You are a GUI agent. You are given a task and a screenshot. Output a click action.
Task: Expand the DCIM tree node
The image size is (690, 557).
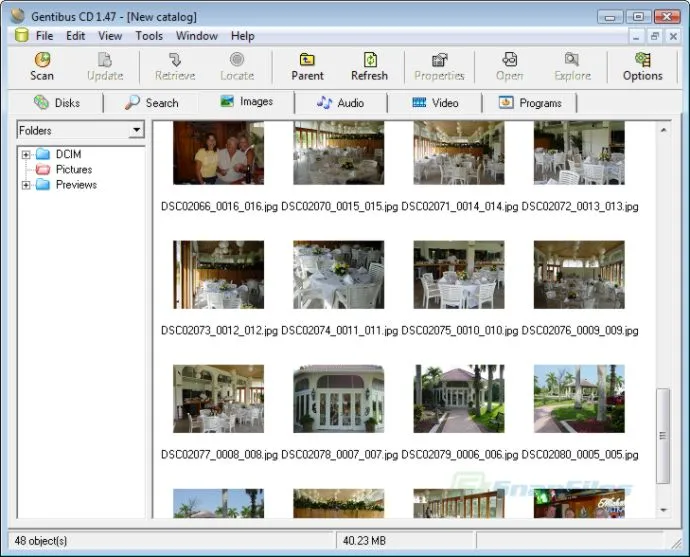point(26,154)
